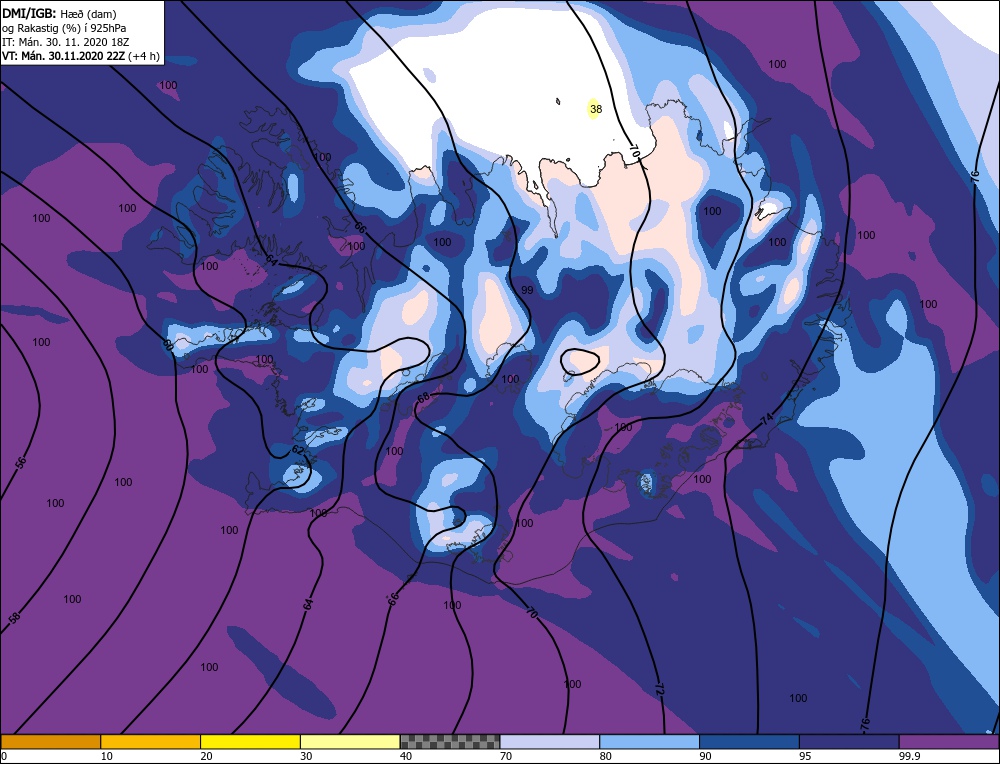1000x764 pixels.
Task: Click the 72 height contour label
Action: point(659,689)
